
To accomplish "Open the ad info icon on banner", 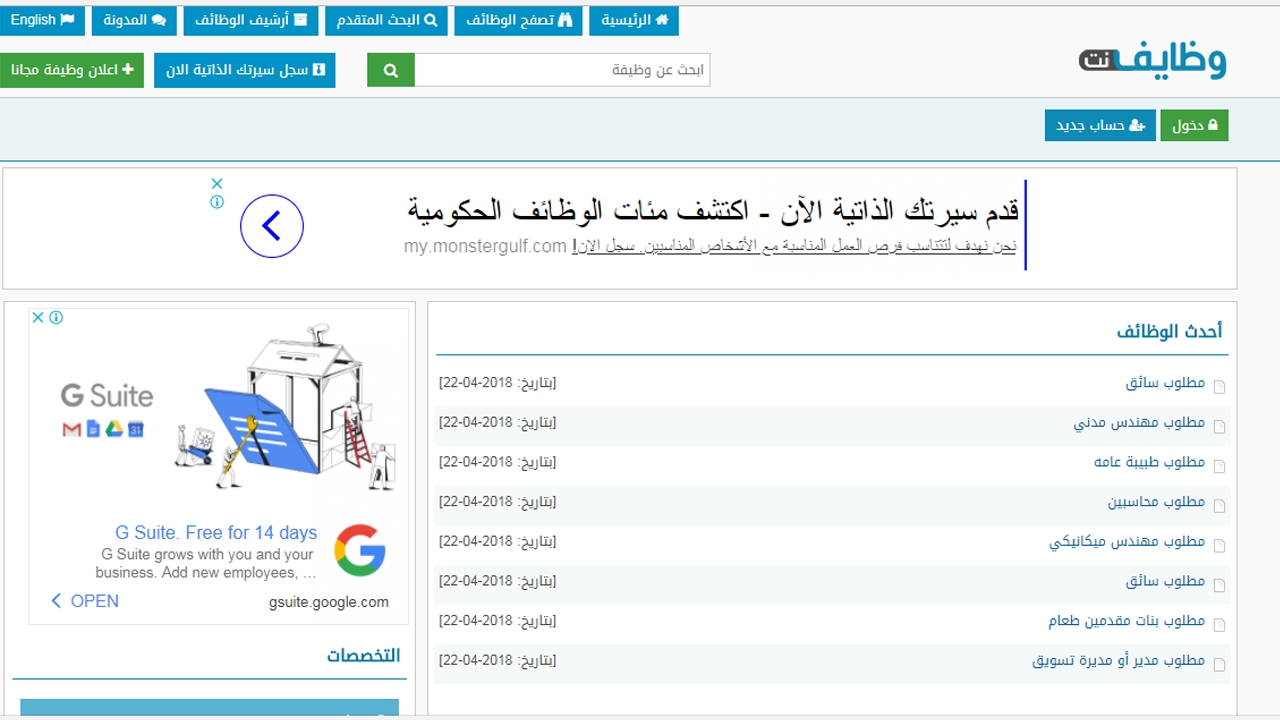I will click(x=217, y=202).
